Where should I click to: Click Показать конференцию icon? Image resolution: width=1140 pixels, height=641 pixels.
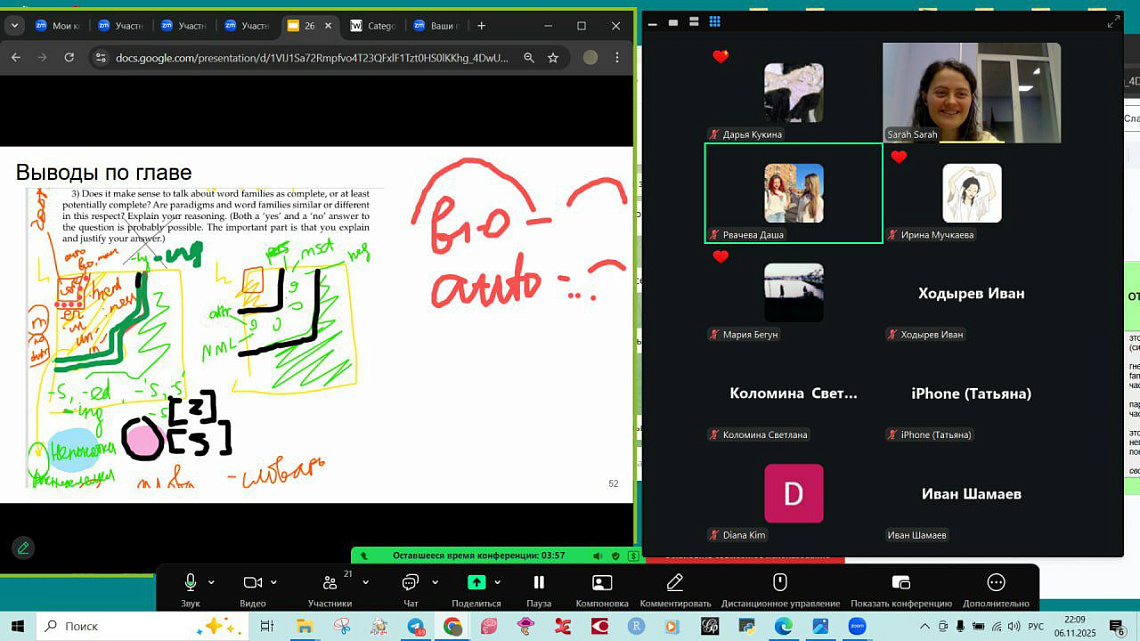tap(900, 583)
